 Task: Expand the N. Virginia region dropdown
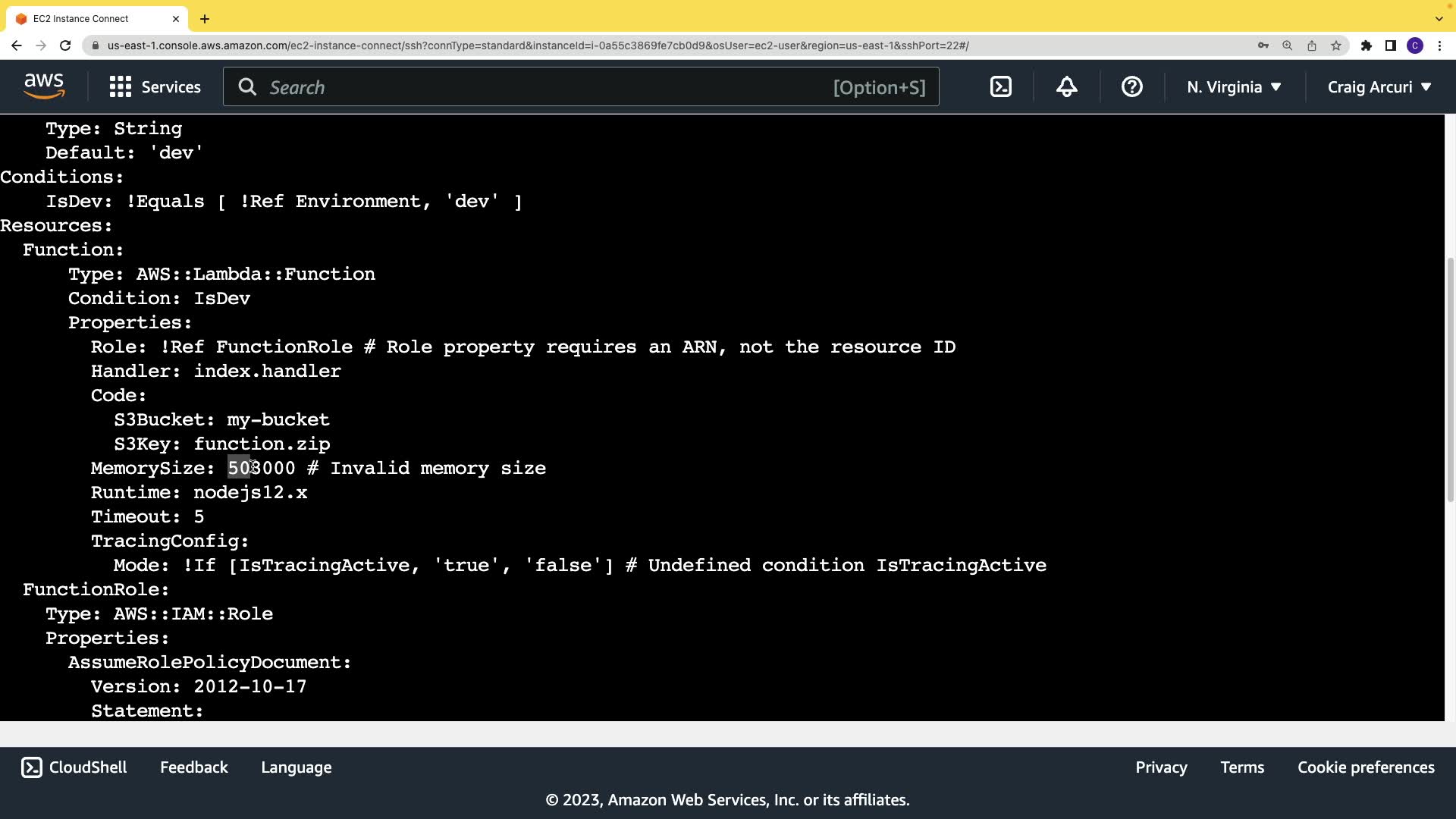click(1234, 87)
